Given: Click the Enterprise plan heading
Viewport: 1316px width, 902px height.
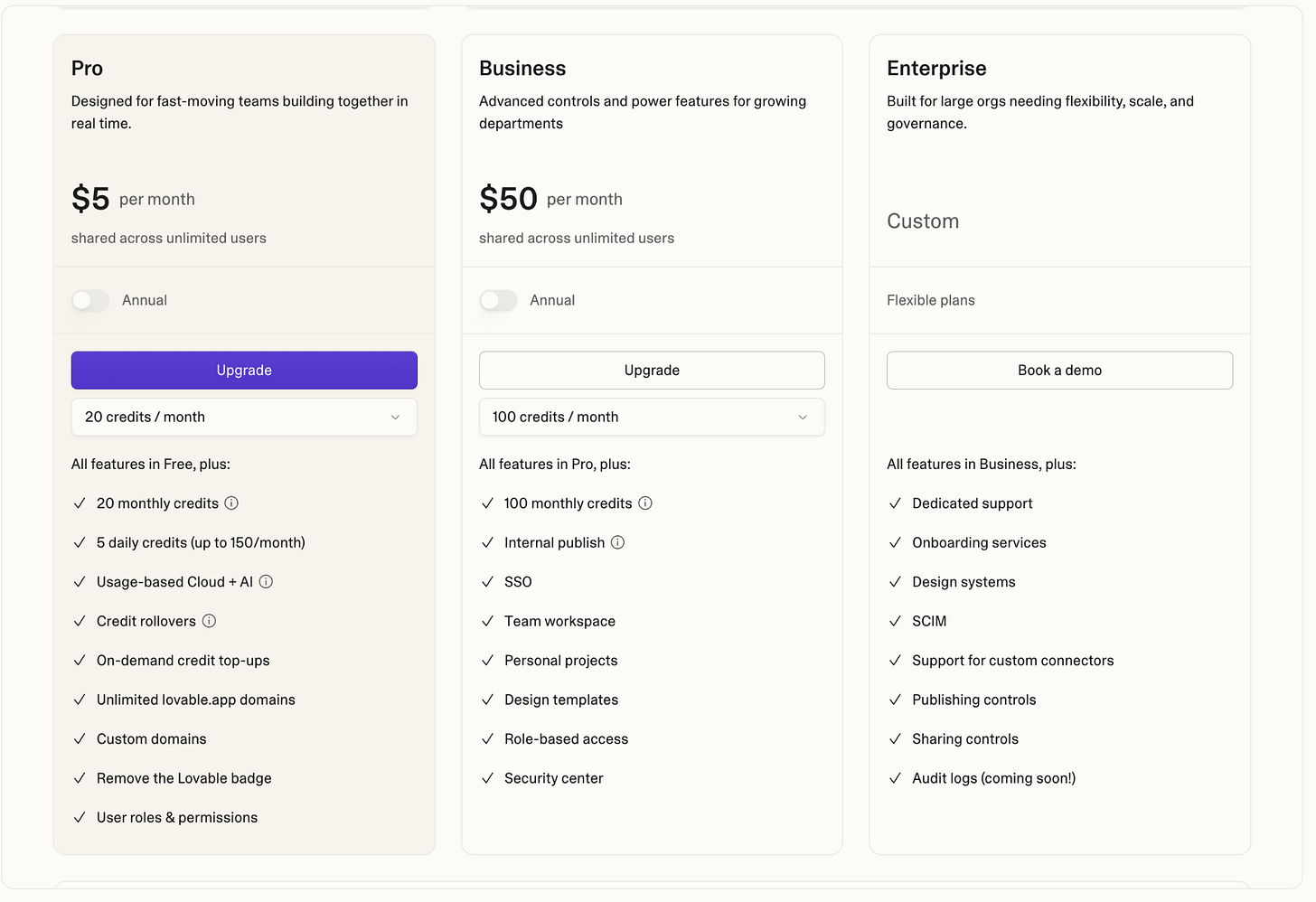Looking at the screenshot, I should tap(936, 69).
